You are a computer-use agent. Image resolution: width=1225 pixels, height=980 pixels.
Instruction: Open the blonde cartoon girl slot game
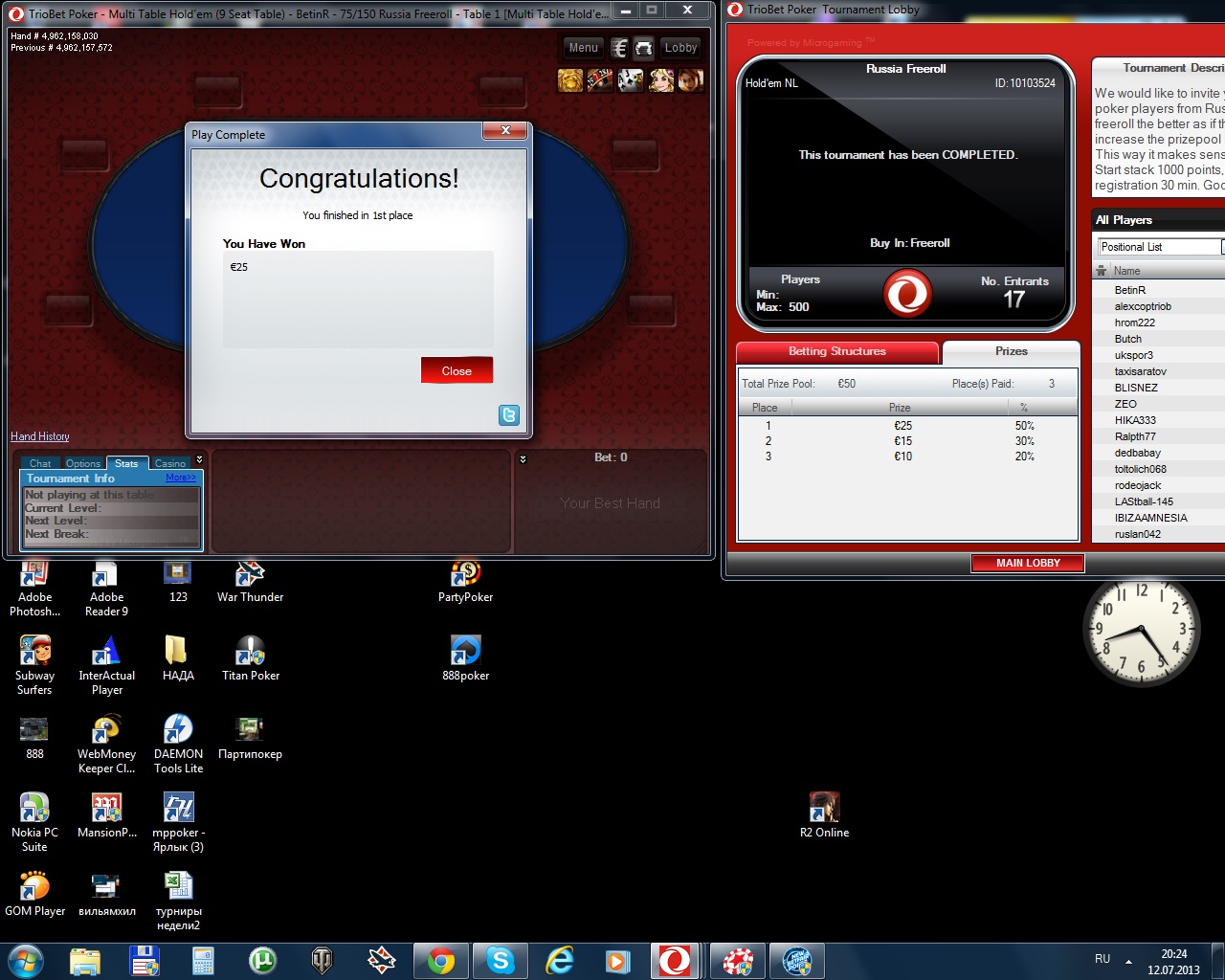[x=661, y=80]
